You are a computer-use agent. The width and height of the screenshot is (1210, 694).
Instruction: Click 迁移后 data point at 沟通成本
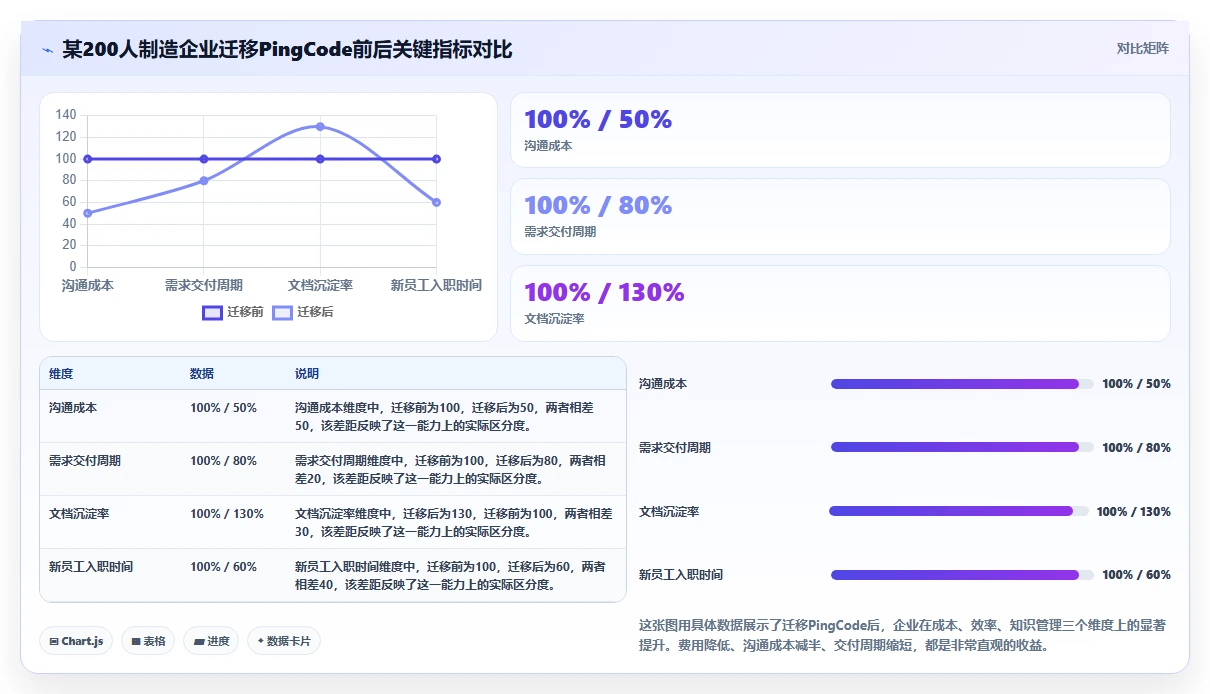click(x=88, y=213)
